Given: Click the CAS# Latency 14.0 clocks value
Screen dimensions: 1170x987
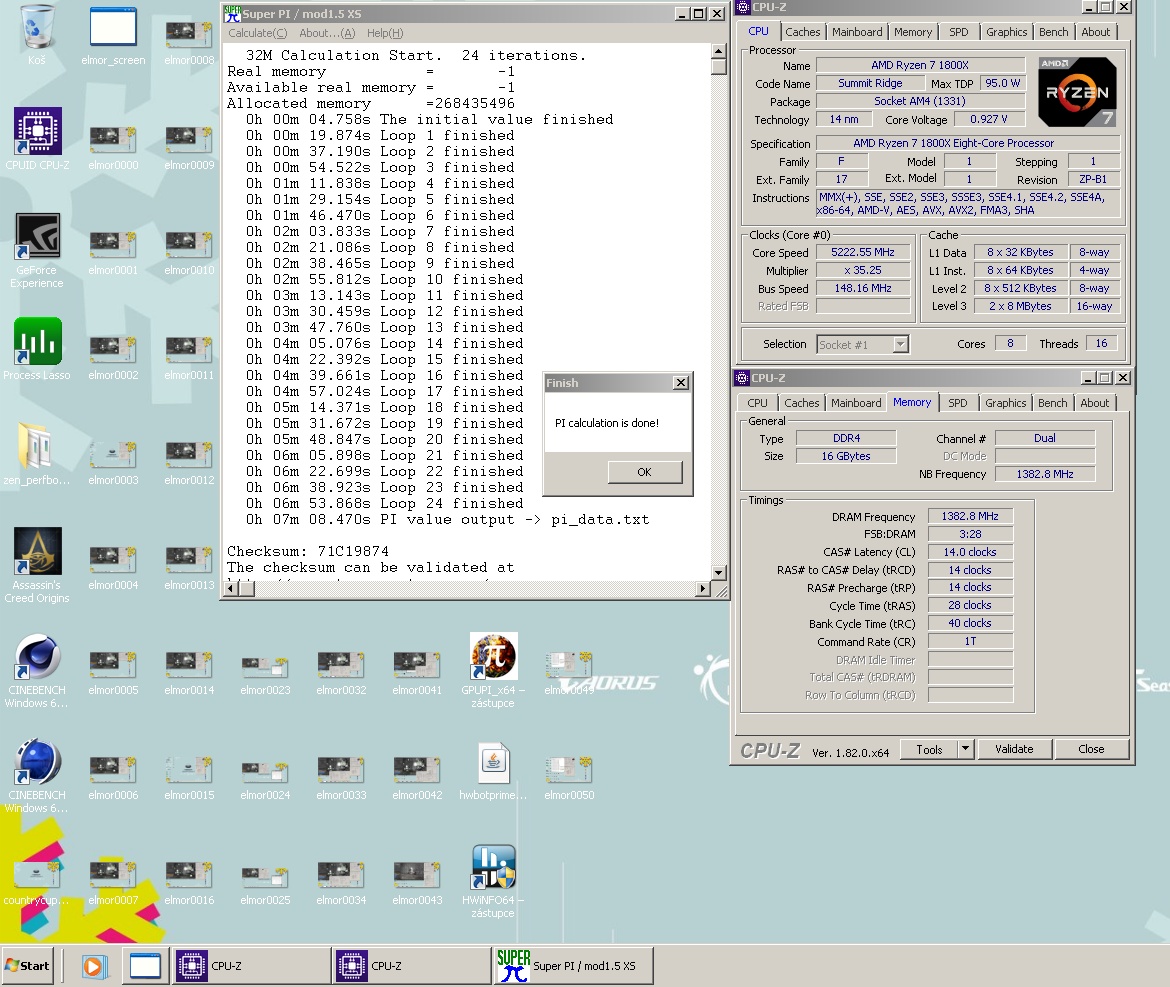Looking at the screenshot, I should [970, 552].
